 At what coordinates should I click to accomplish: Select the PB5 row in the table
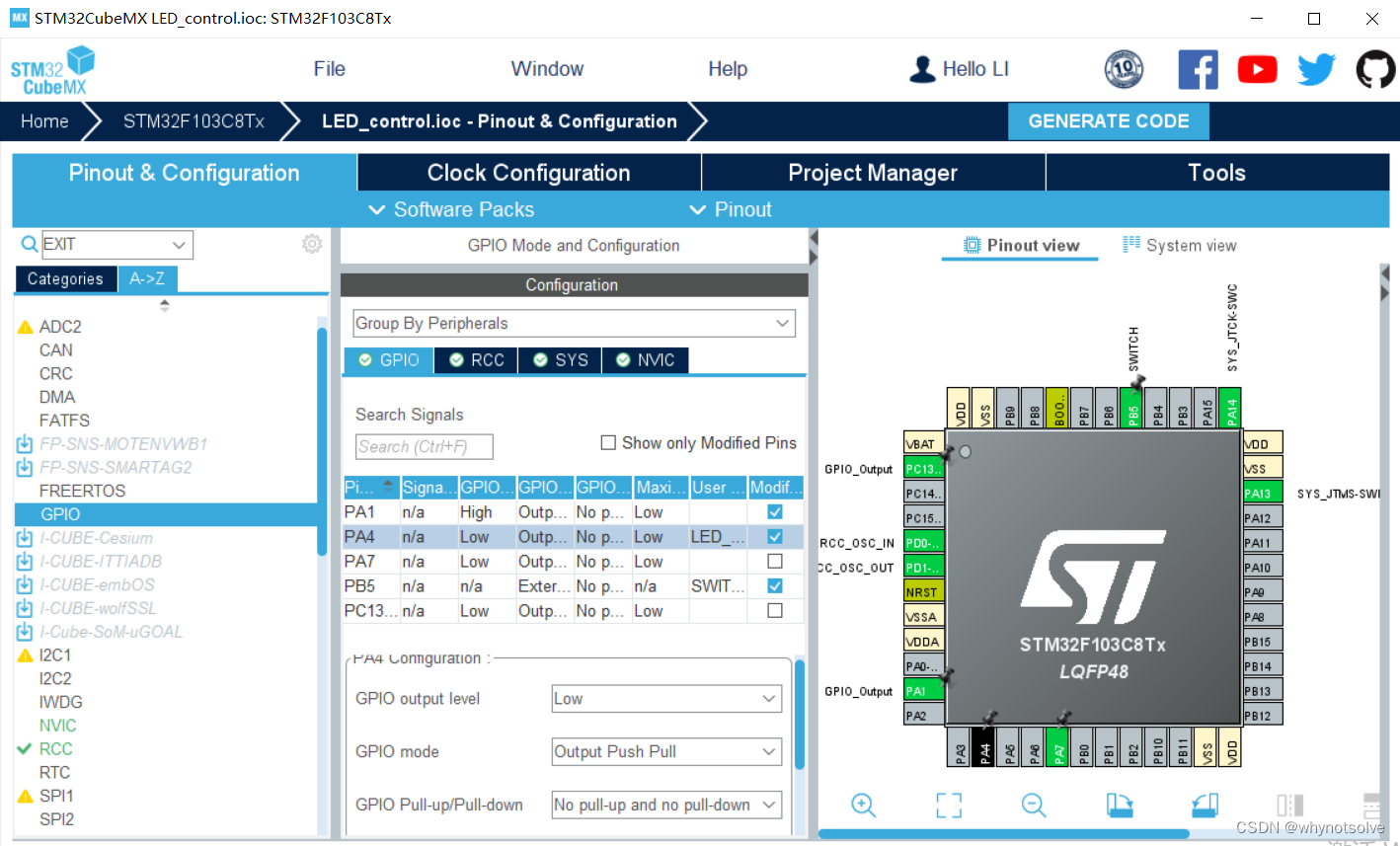tap(573, 585)
